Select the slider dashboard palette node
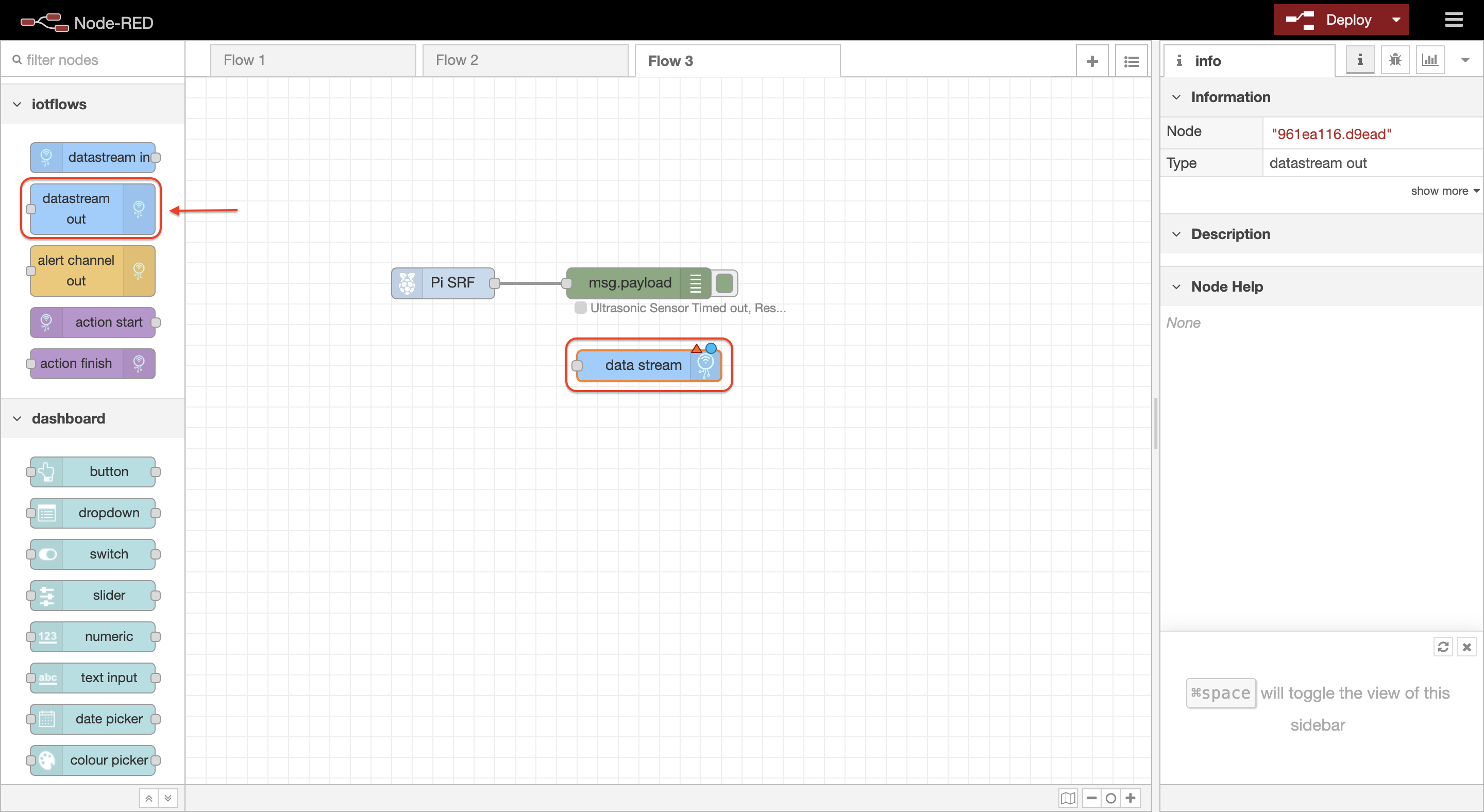The image size is (1484, 812). click(93, 596)
